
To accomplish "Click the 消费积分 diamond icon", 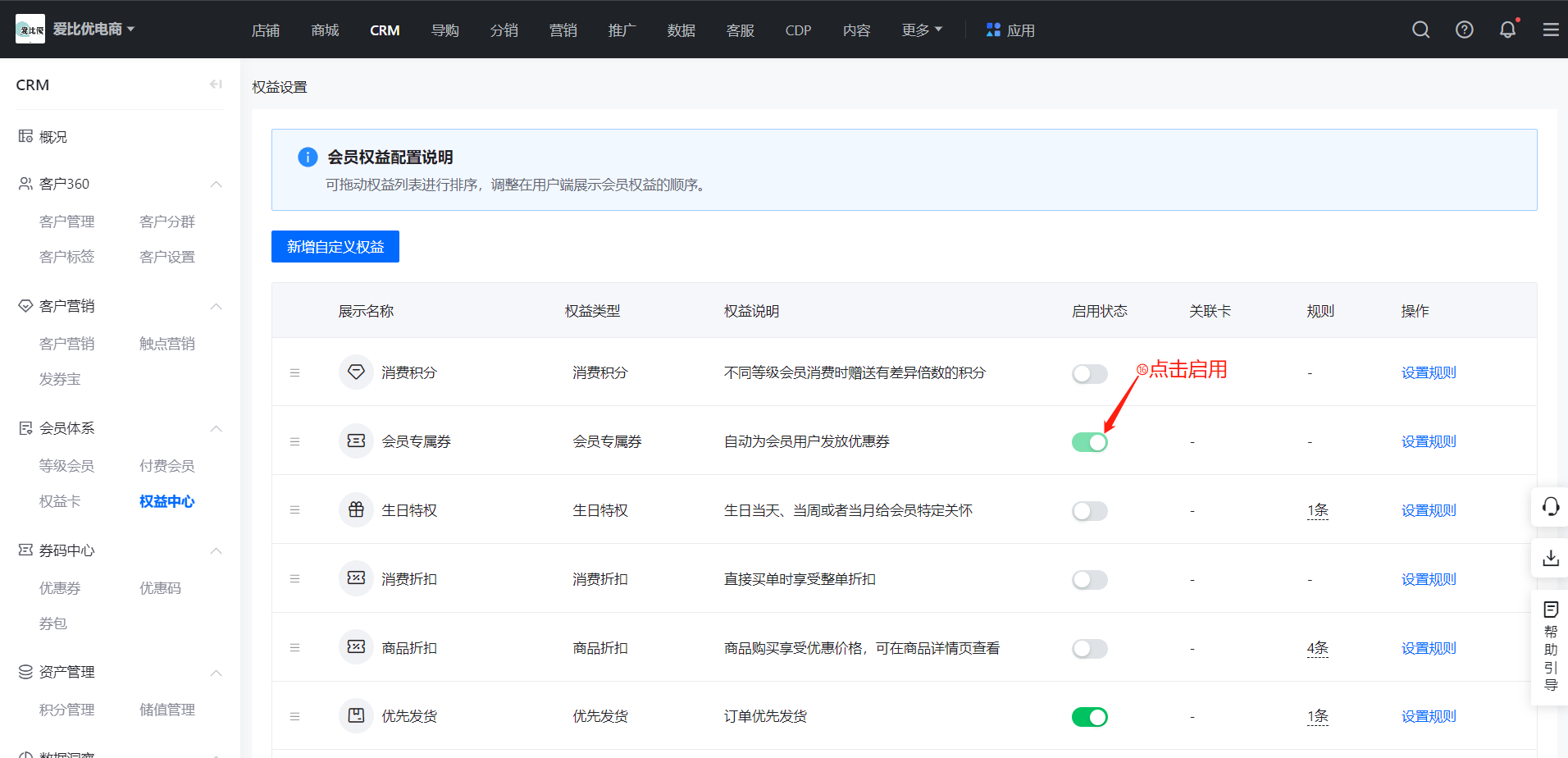I will [356, 372].
